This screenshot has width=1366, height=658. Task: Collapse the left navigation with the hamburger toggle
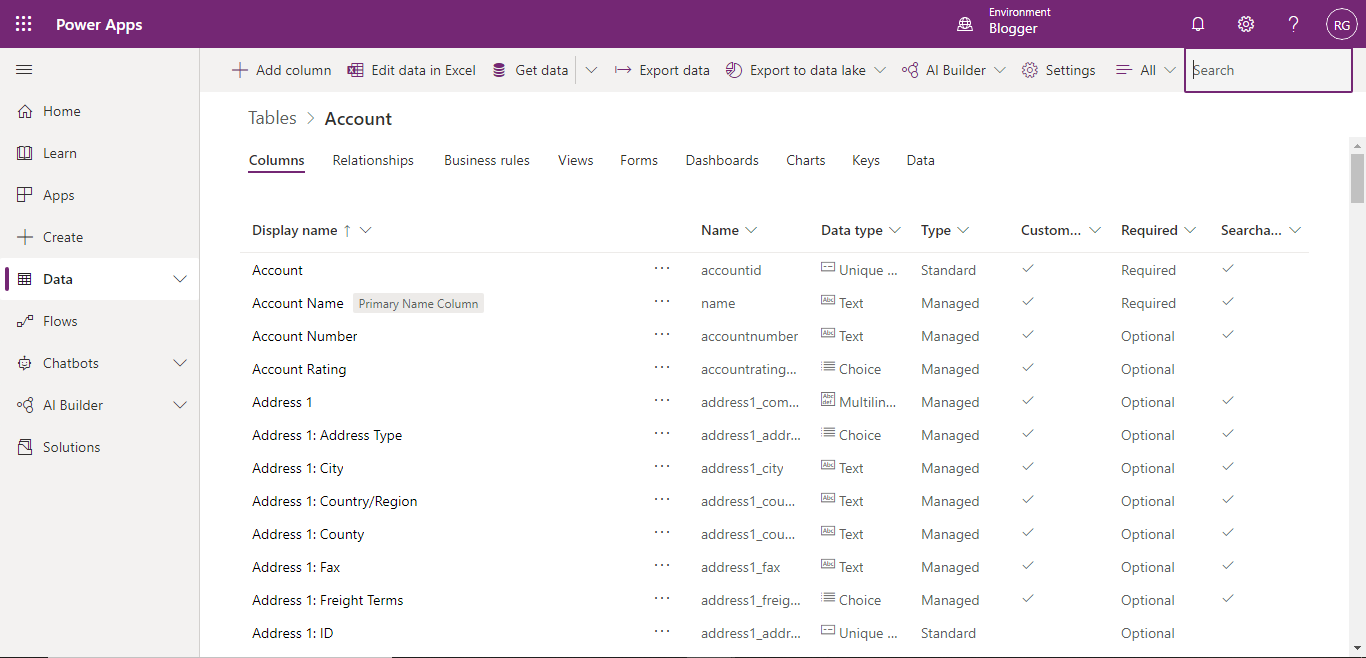pos(24,69)
